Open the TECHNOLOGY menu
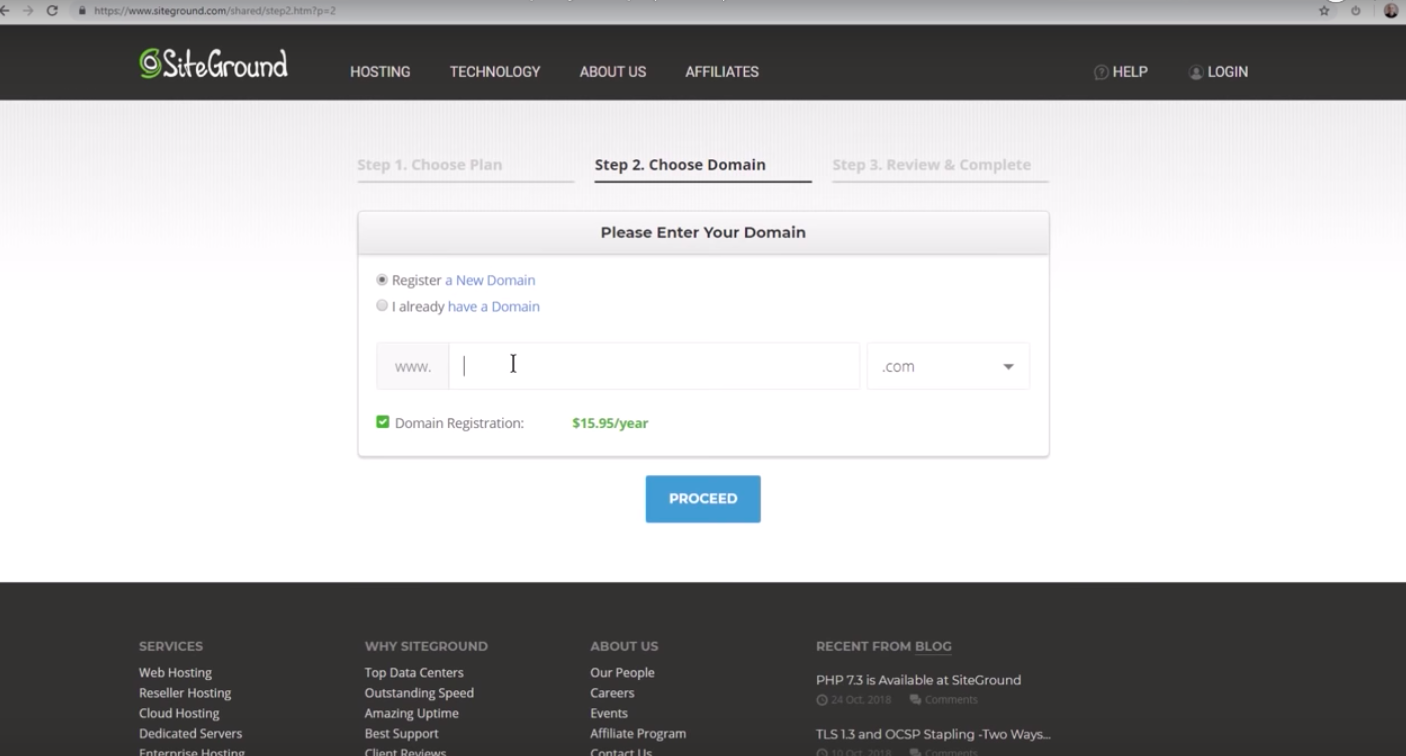This screenshot has height=756, width=1406. (495, 72)
